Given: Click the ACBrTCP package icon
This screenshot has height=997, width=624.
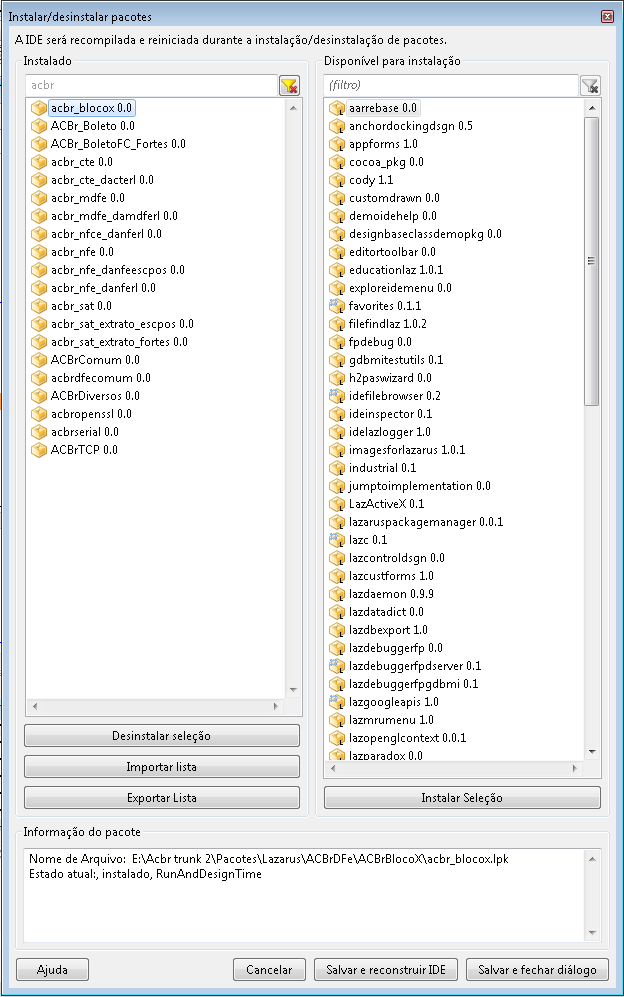Looking at the screenshot, I should (39, 450).
